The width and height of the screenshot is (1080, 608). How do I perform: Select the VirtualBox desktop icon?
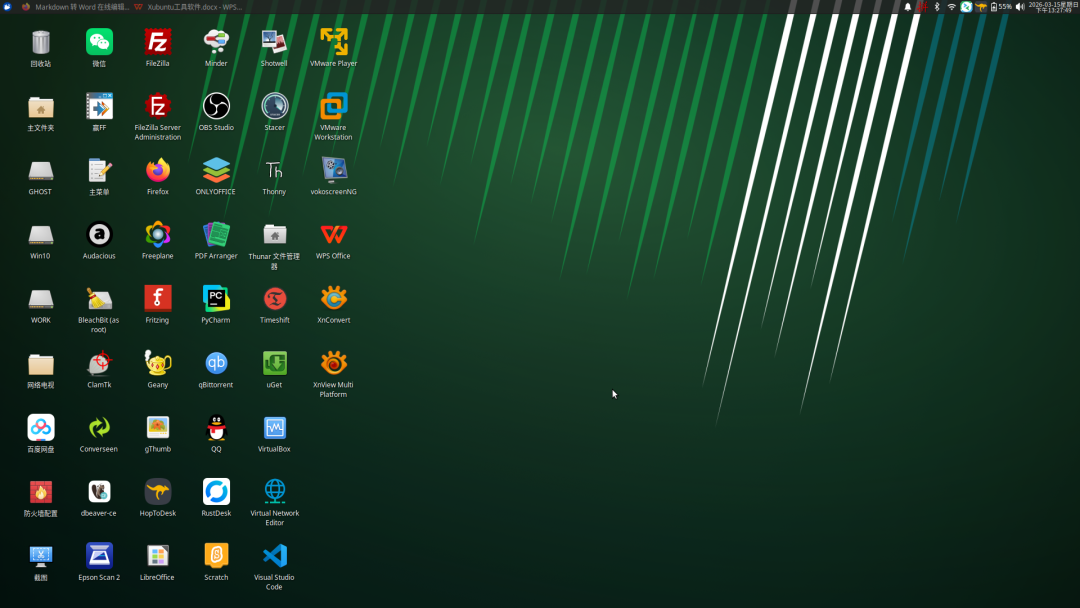point(274,434)
